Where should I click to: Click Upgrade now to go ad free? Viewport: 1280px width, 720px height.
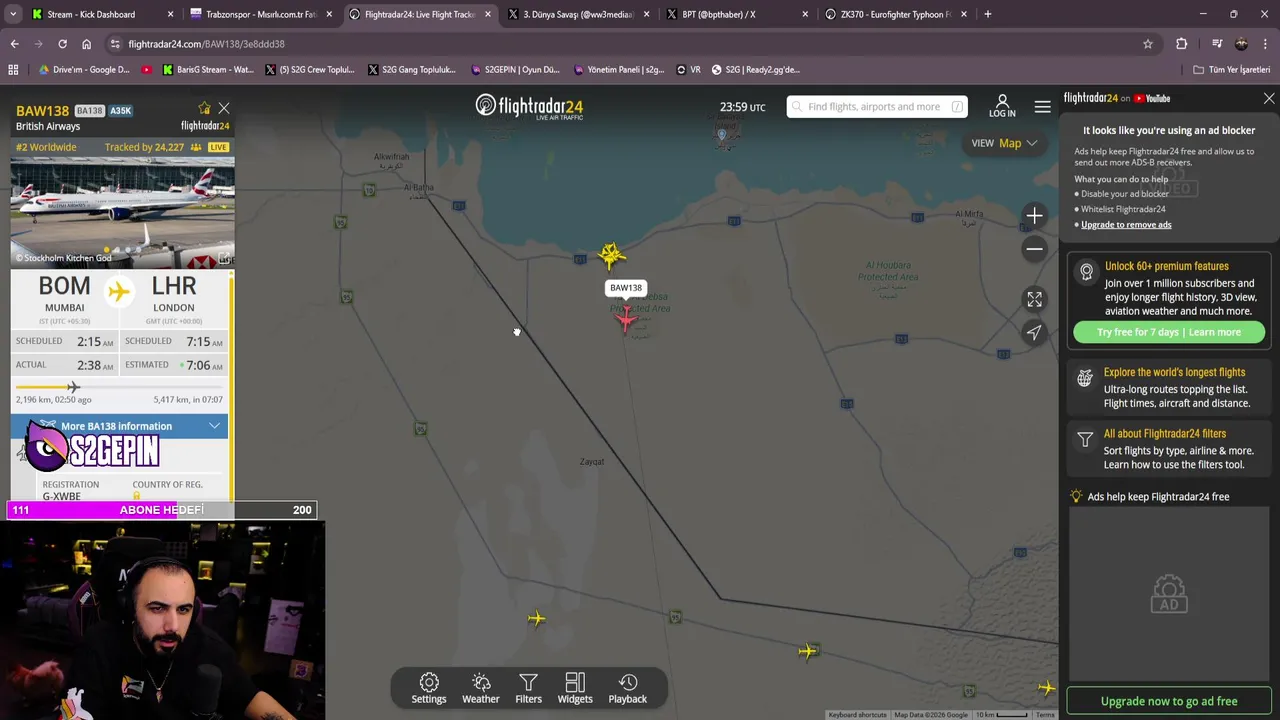(1168, 701)
